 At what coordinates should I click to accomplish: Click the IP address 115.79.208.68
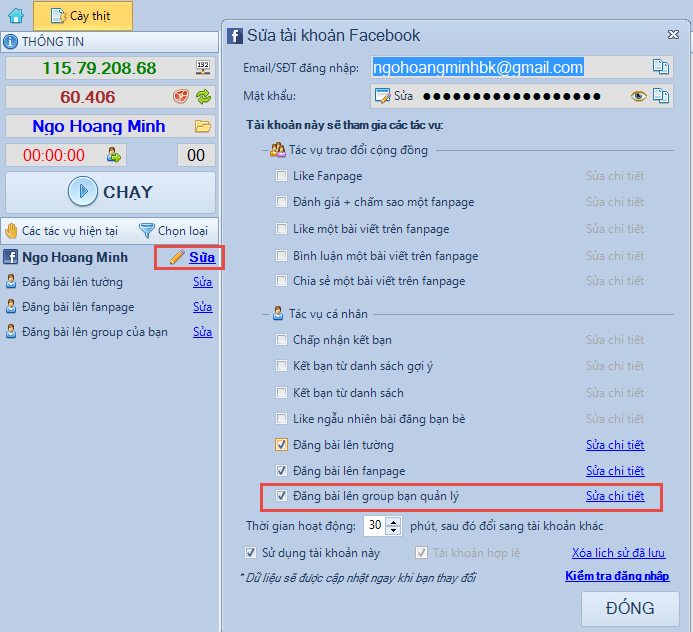point(99,68)
